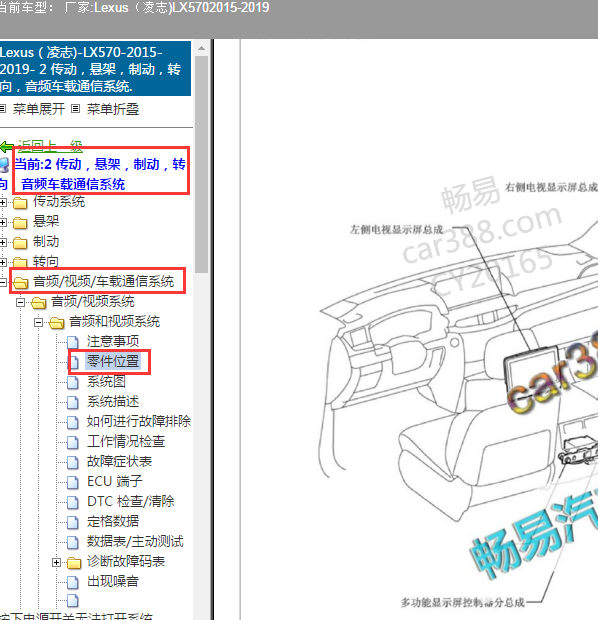
Task: Click the 注意事项 document icon
Action: pos(72,342)
